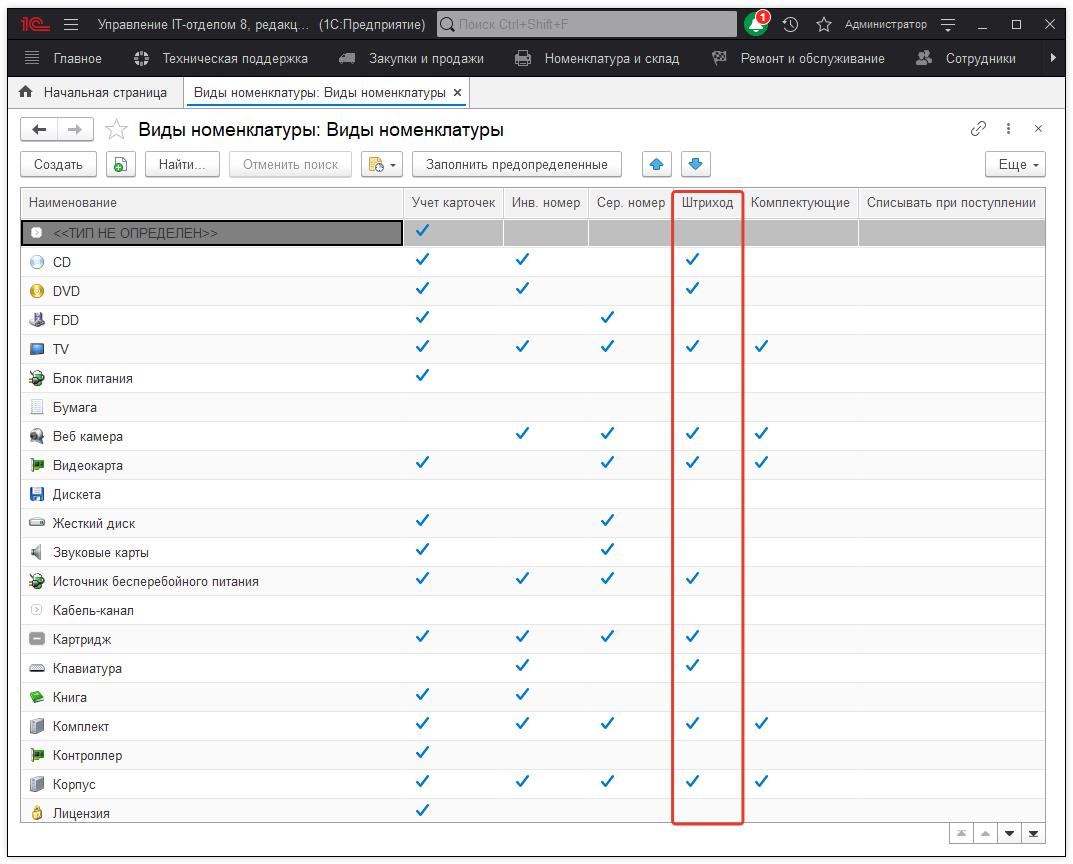Image resolution: width=1073 pixels, height=864 pixels.
Task: Open the history clock icon
Action: [790, 24]
